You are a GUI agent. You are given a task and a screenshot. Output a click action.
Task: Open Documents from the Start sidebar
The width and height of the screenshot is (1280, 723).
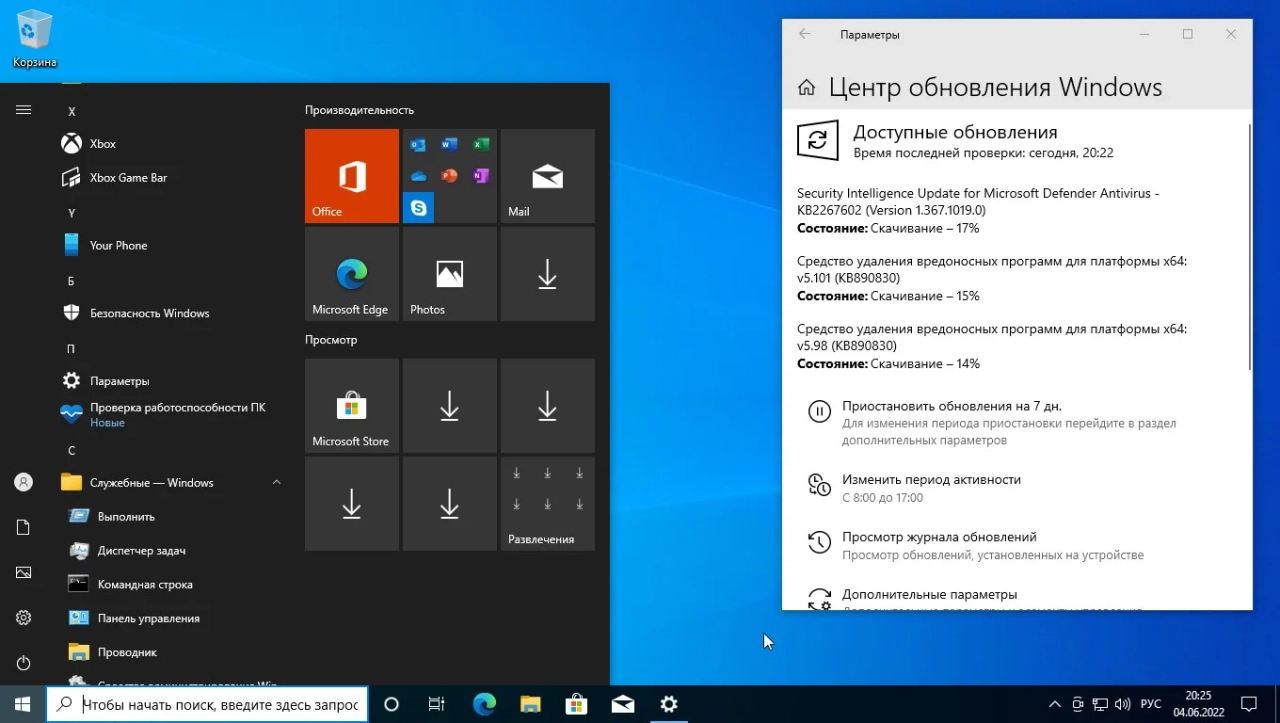[23, 527]
